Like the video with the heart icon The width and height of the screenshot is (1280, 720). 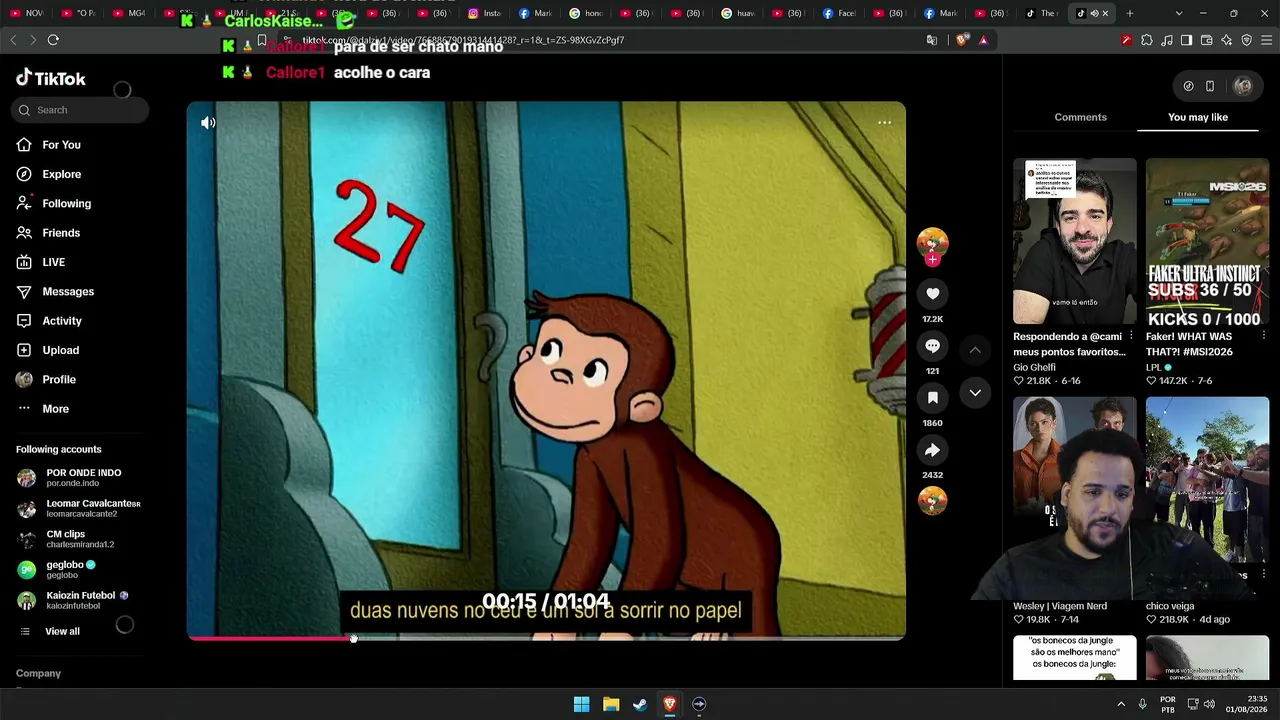click(932, 293)
